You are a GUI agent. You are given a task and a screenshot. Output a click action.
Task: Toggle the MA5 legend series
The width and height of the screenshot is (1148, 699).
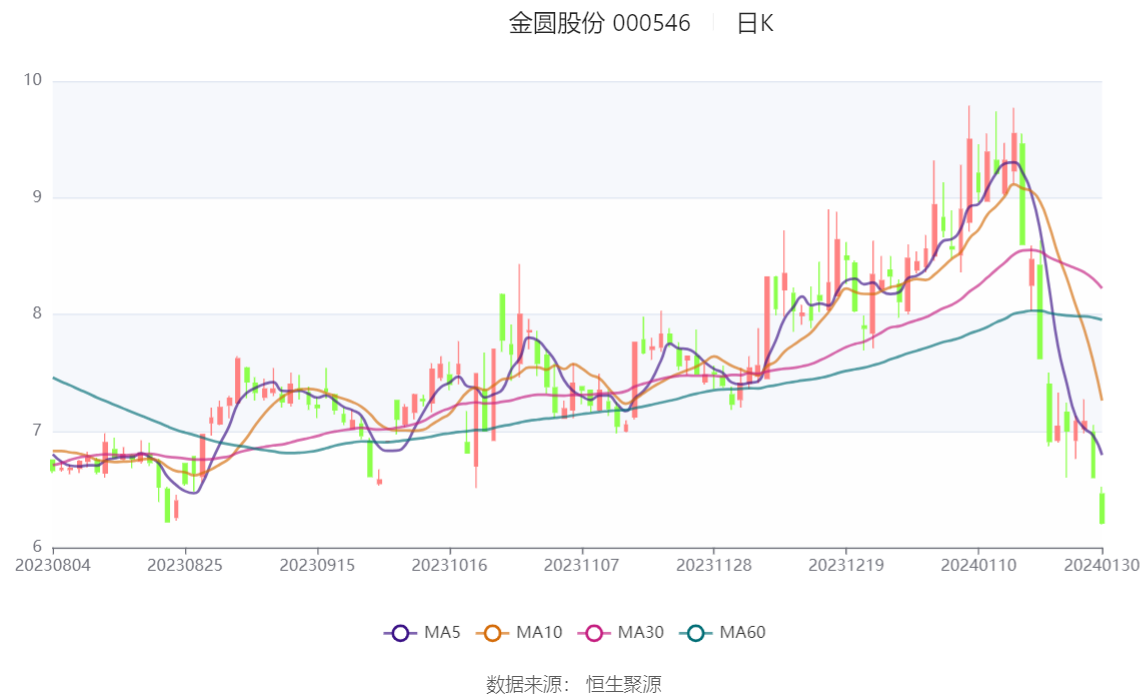click(x=422, y=632)
